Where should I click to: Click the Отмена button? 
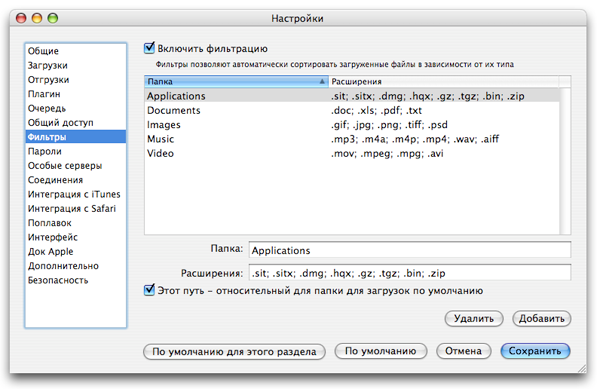pos(463,351)
